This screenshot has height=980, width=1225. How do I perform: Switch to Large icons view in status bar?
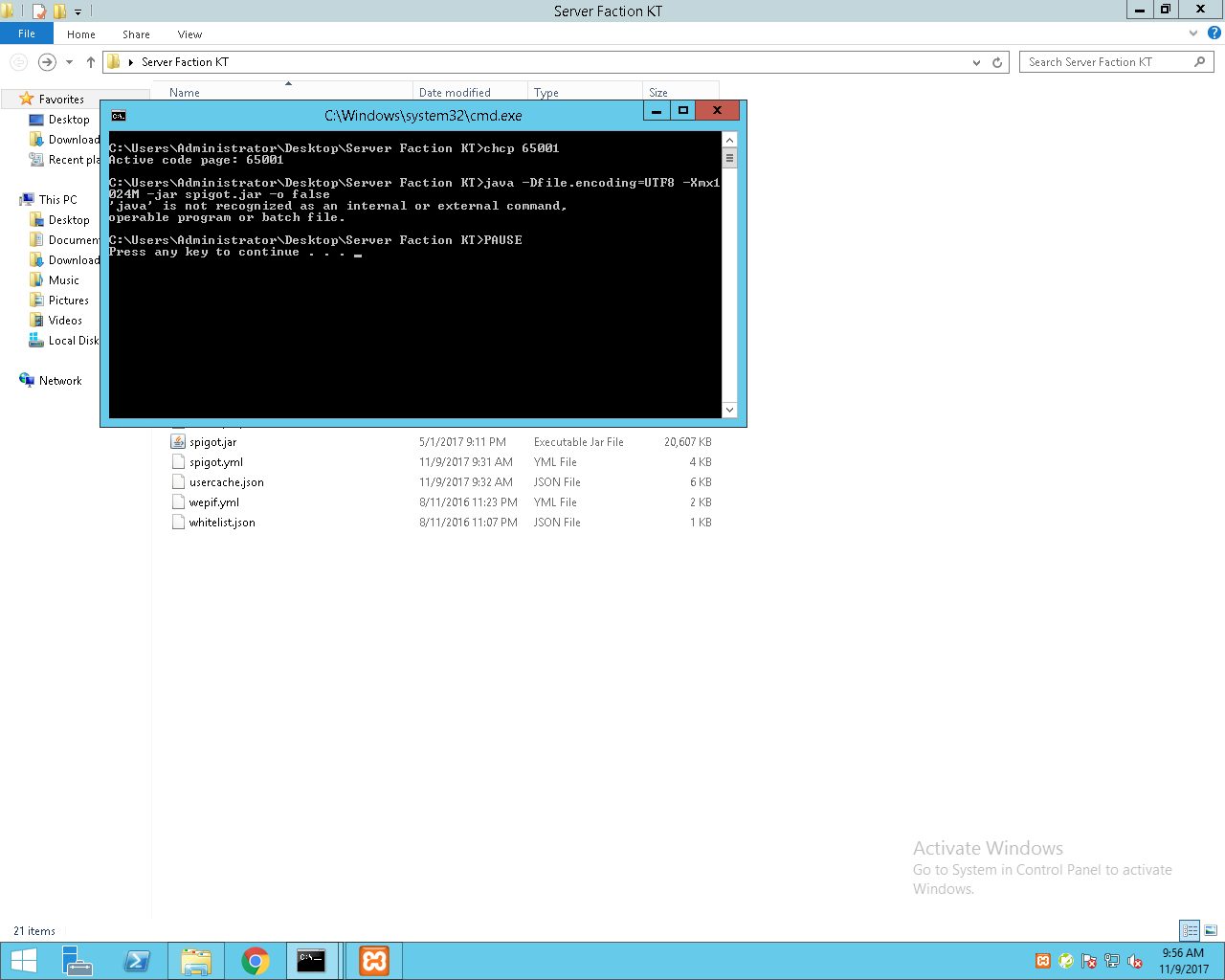pos(1211,930)
